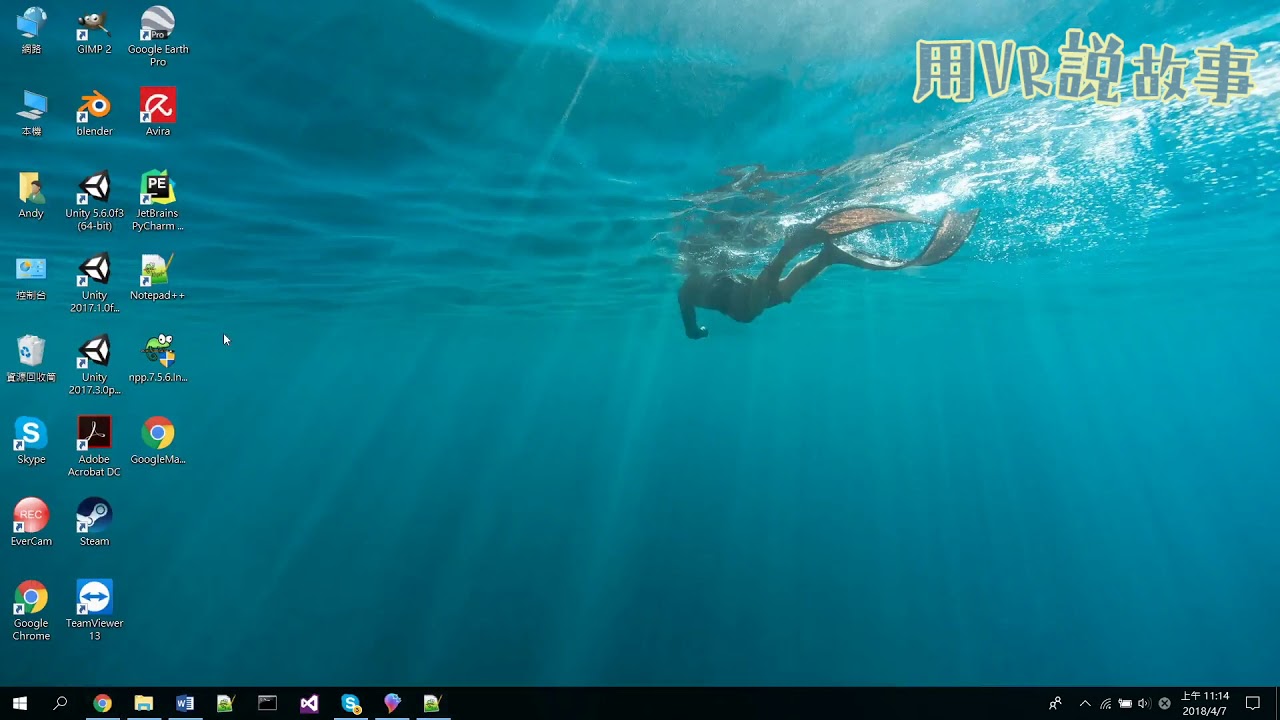The image size is (1280, 720).
Task: Select the JetBrains PyCharm desktop icon
Action: pyautogui.click(x=158, y=188)
